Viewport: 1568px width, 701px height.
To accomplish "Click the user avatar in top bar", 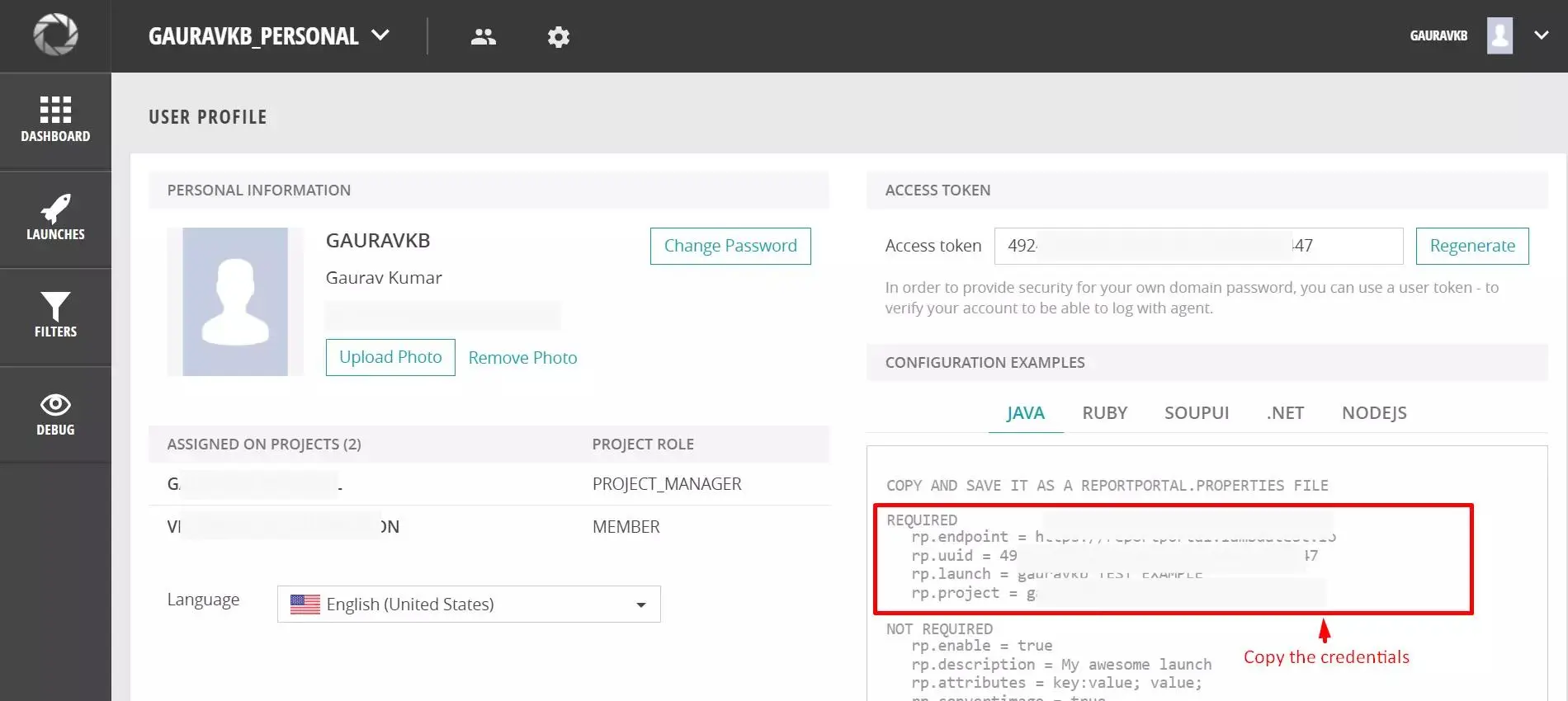I will [1499, 35].
